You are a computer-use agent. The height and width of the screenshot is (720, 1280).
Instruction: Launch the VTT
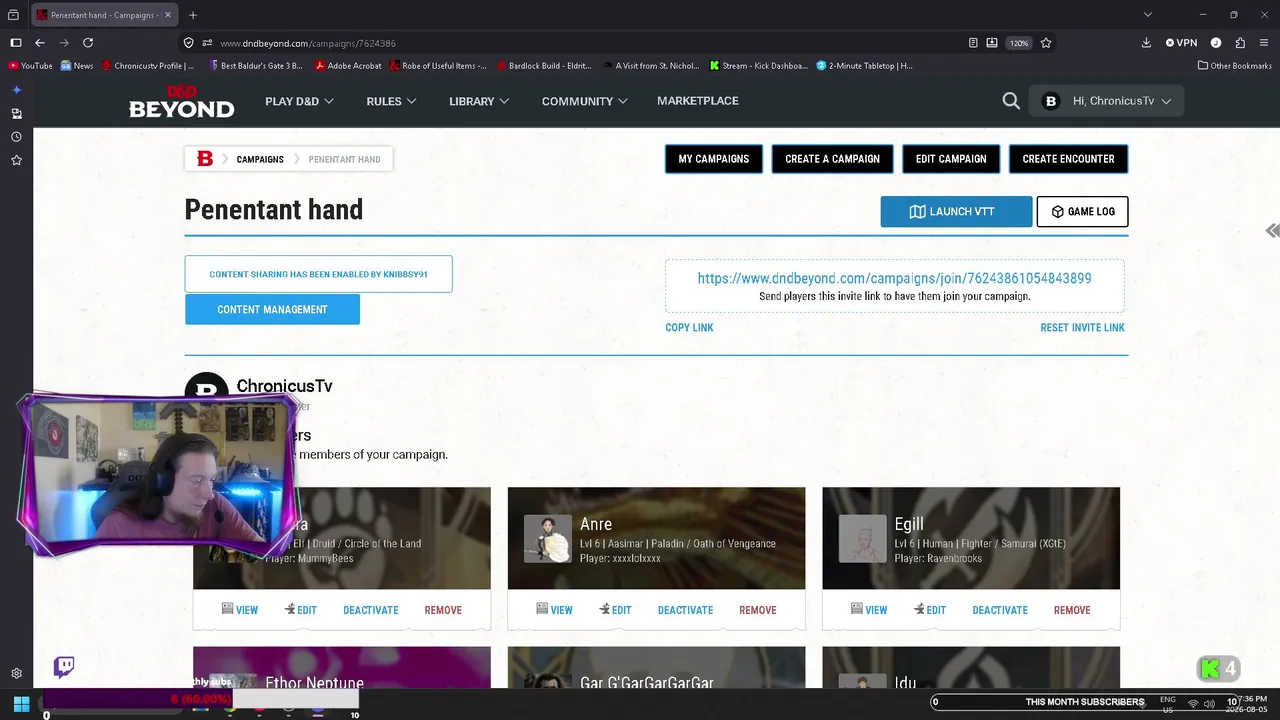coord(956,212)
